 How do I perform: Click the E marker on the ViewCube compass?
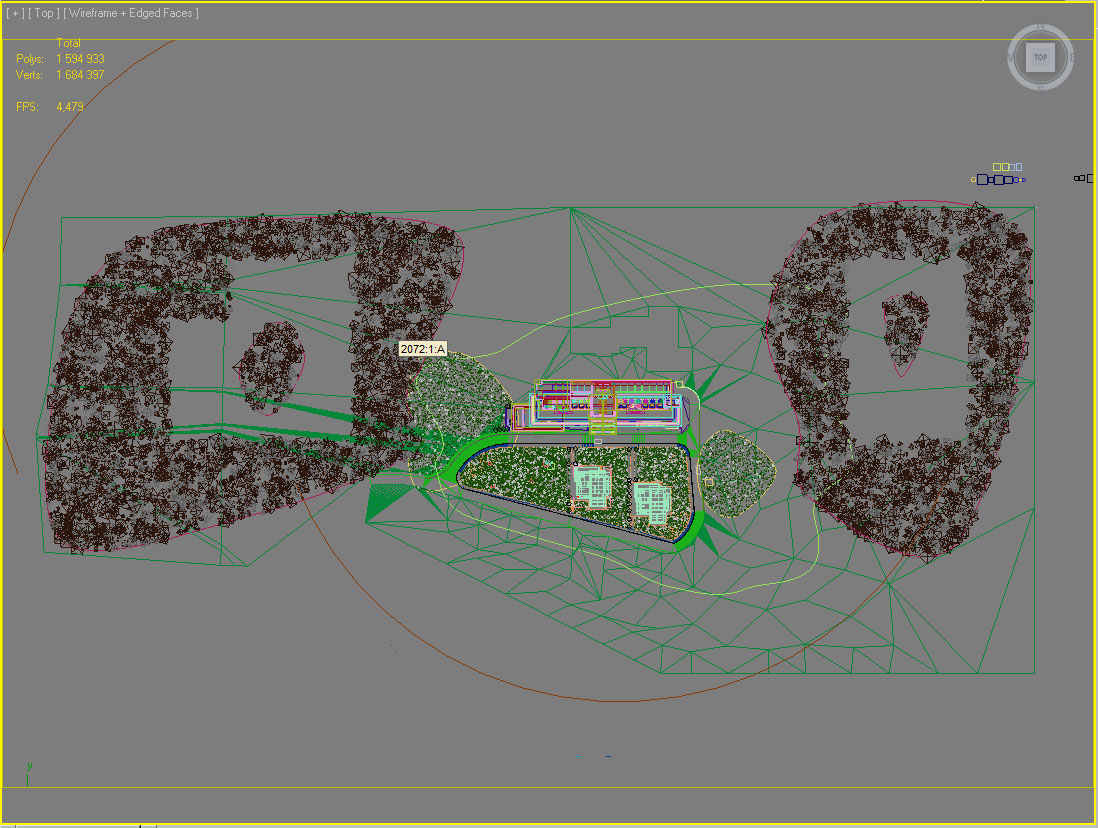1072,58
